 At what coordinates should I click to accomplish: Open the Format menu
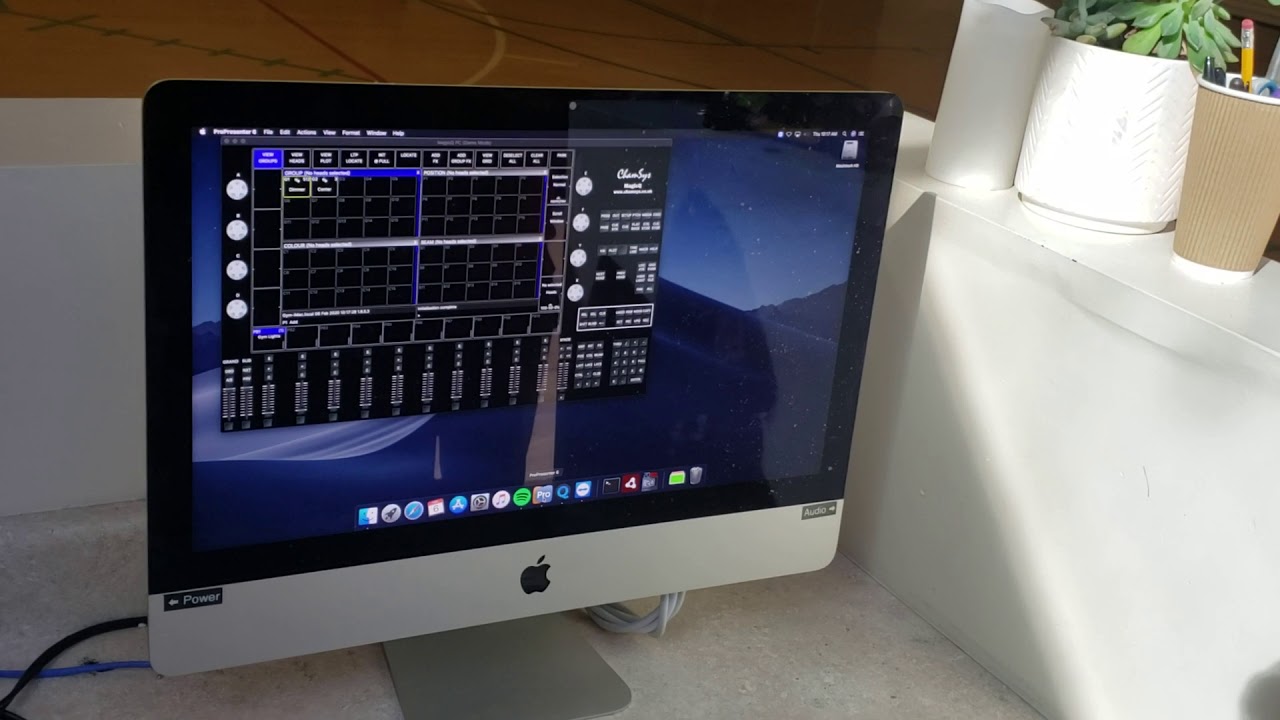351,132
